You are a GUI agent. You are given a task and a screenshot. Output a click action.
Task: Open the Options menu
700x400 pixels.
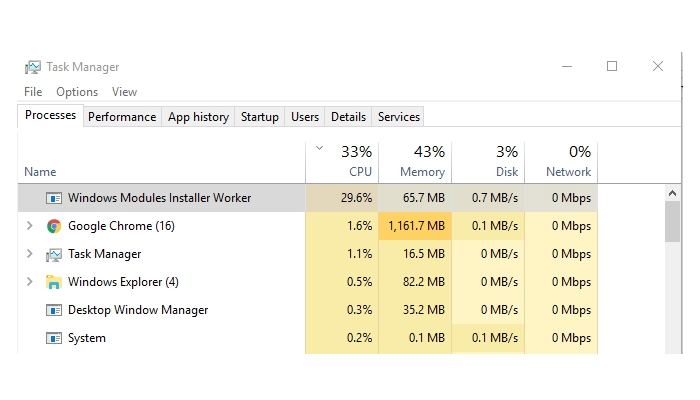77,92
